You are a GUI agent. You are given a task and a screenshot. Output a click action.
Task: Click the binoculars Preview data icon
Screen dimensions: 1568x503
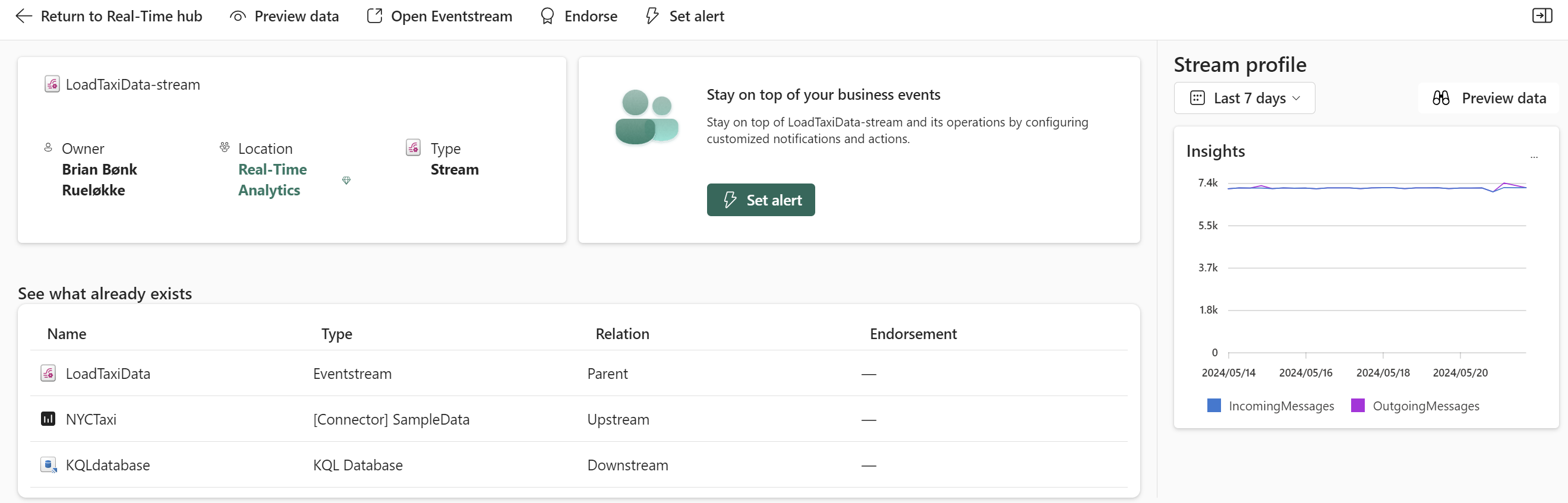pyautogui.click(x=1440, y=98)
